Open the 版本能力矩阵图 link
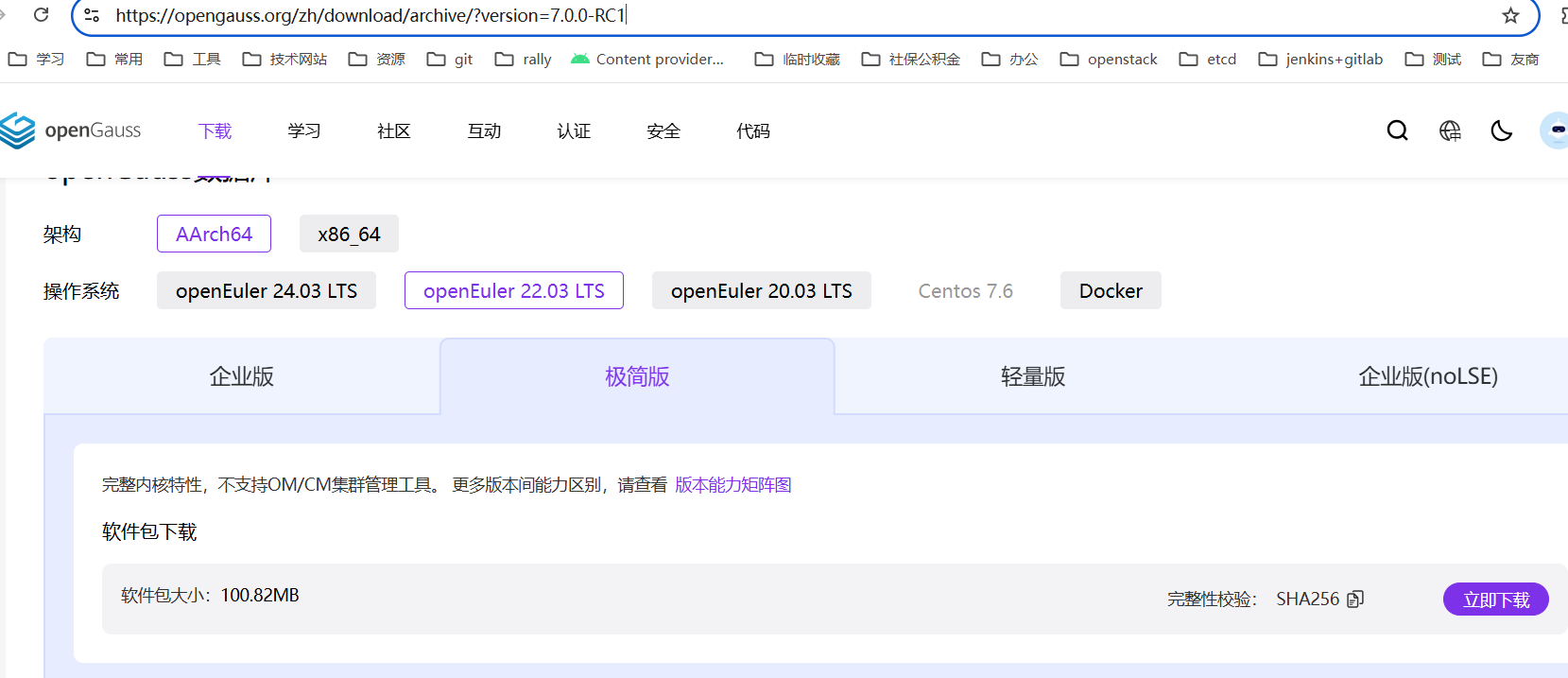1568x678 pixels. click(732, 485)
